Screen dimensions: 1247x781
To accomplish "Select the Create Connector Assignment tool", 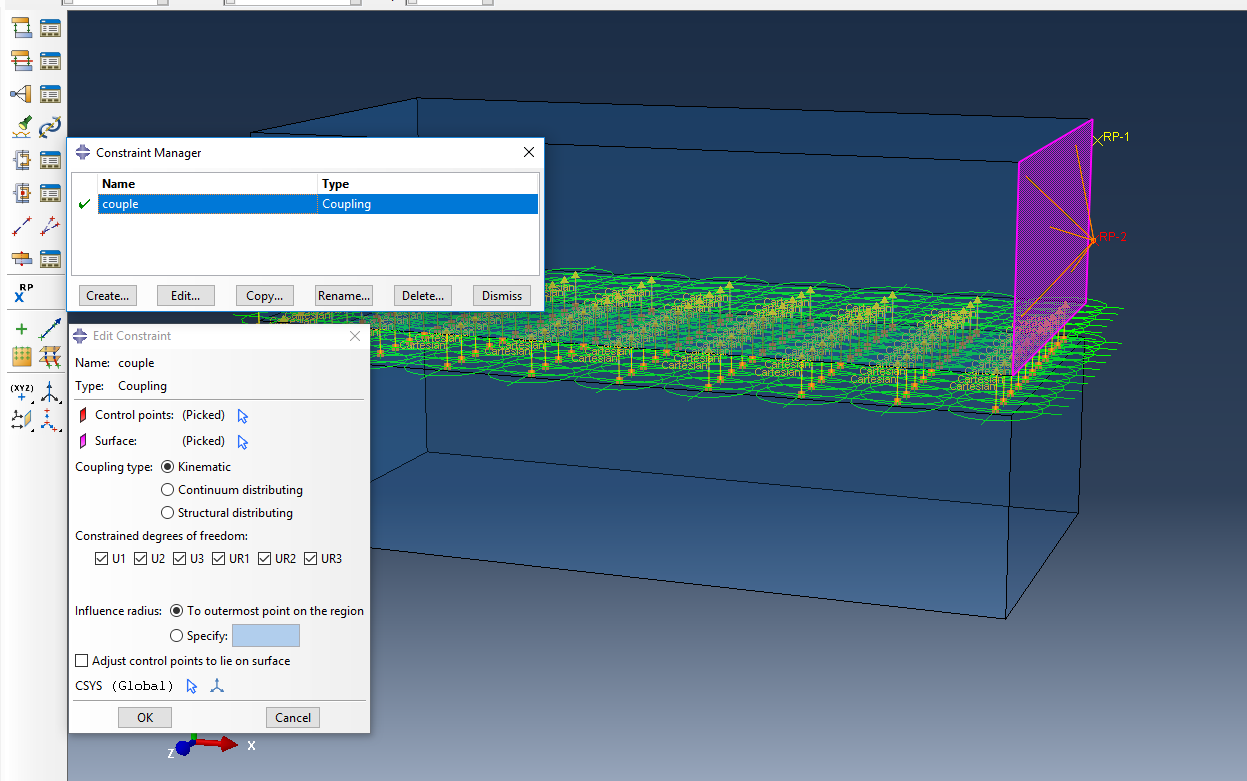I will (x=21, y=193).
